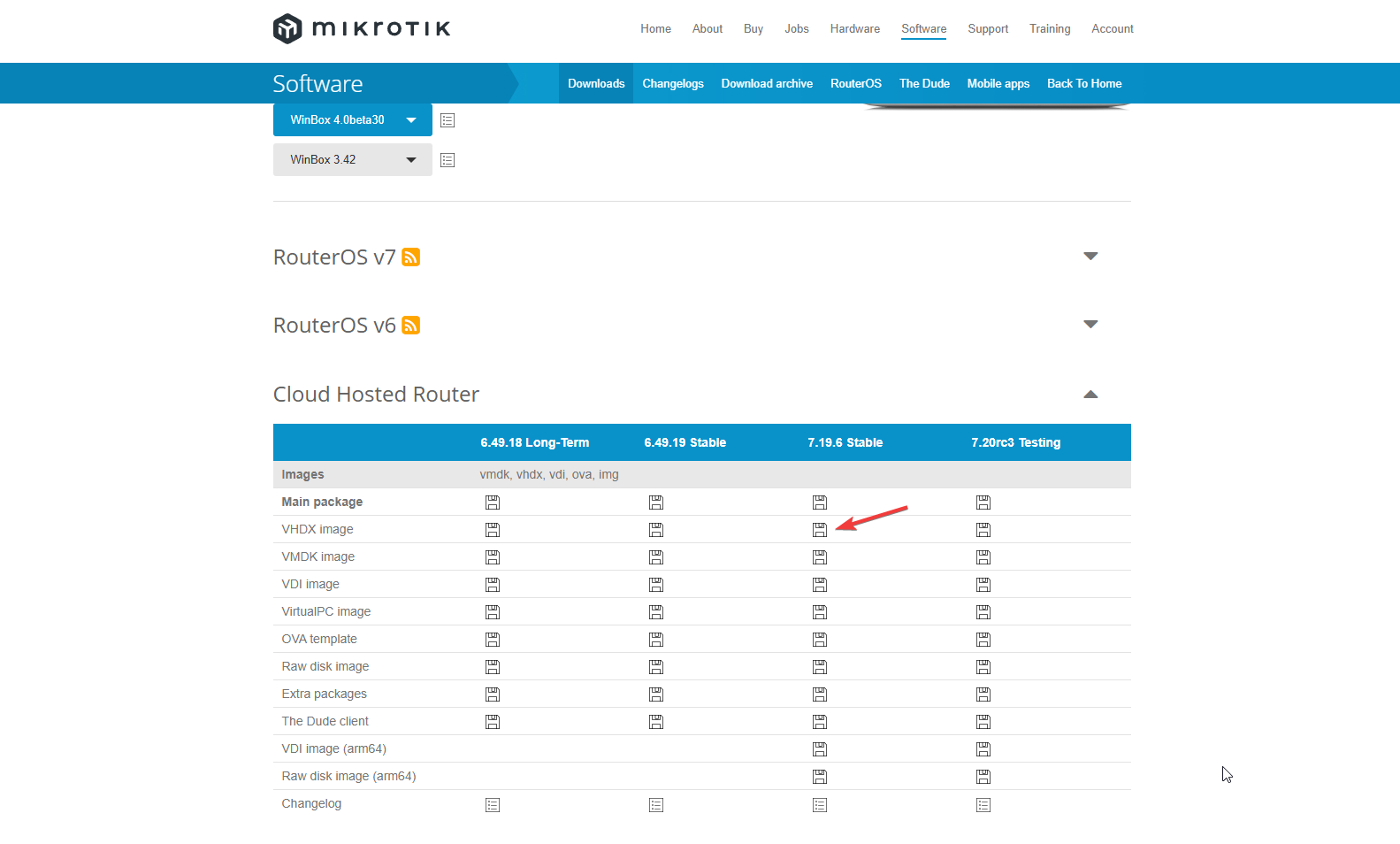The height and width of the screenshot is (844, 1400).
Task: Download Main package for 6.49.19 Stable
Action: pyautogui.click(x=656, y=503)
